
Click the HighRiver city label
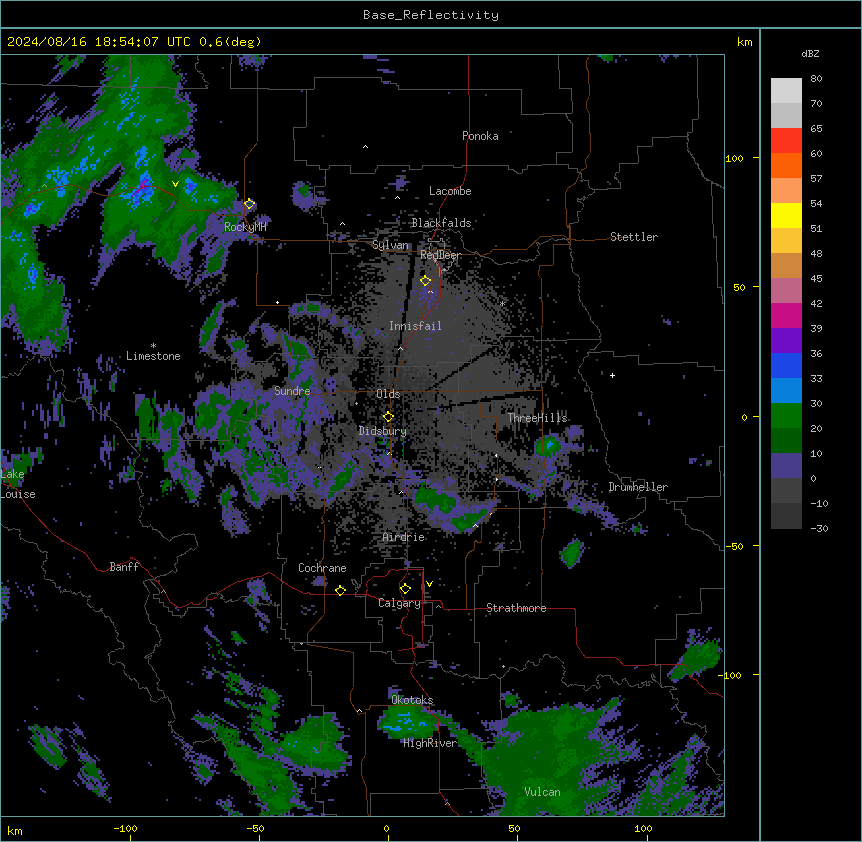pos(430,743)
